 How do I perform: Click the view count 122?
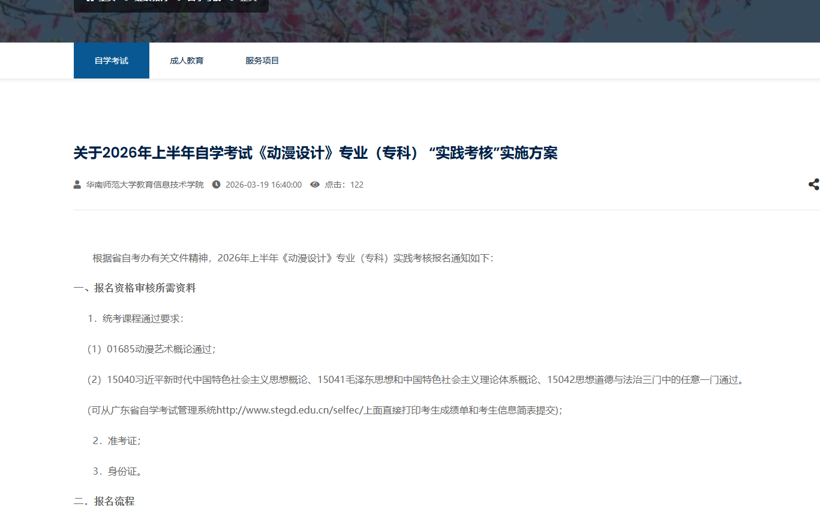click(357, 185)
